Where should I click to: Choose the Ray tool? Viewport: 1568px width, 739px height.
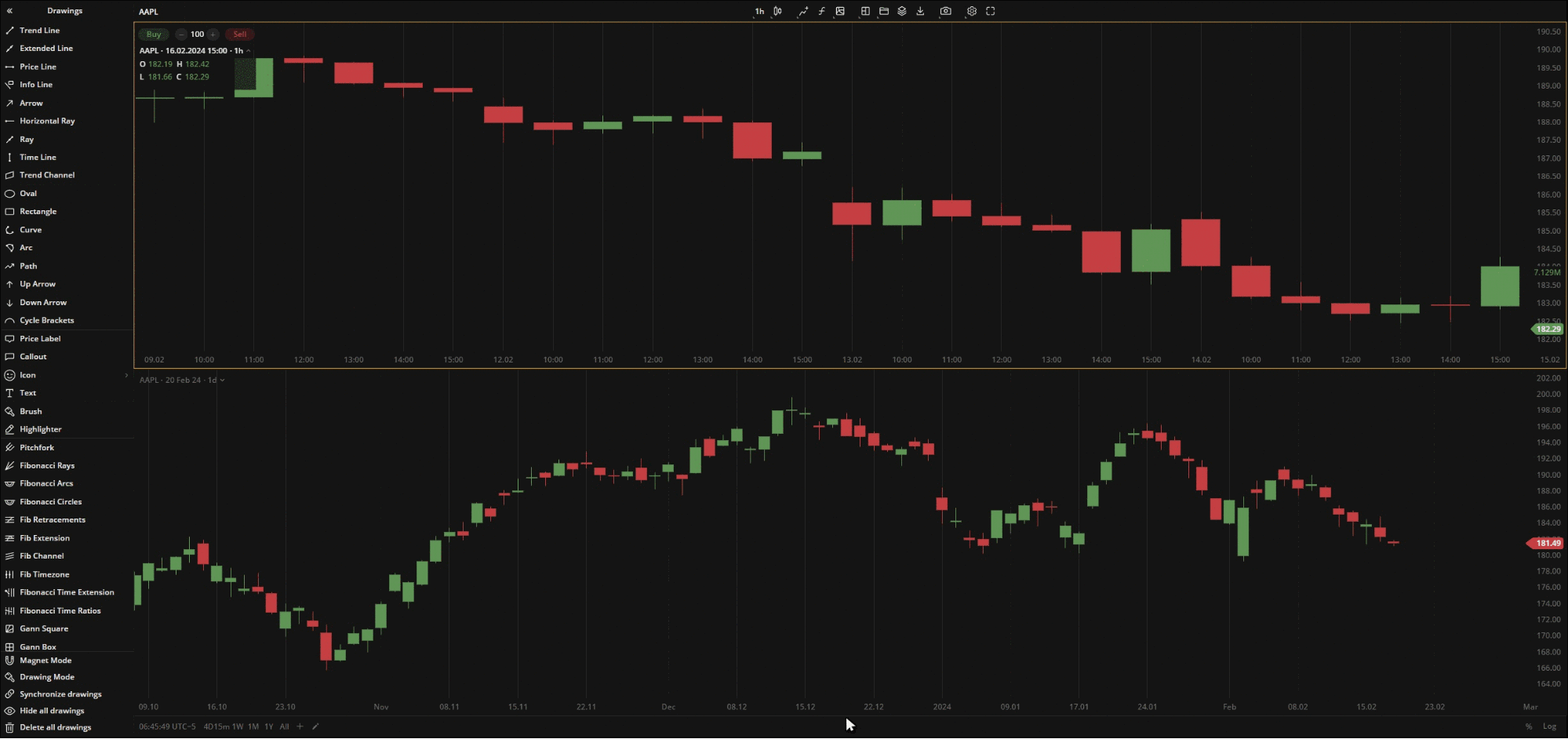pos(27,140)
